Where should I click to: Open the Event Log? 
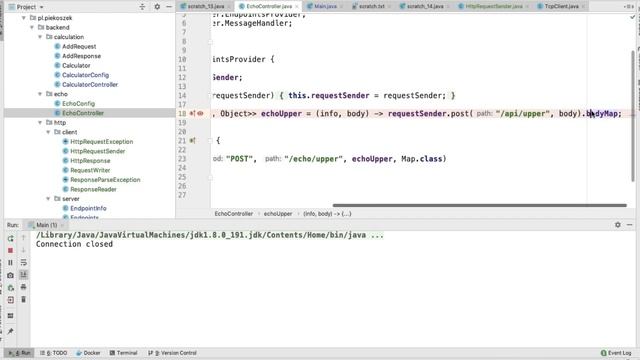click(616, 353)
